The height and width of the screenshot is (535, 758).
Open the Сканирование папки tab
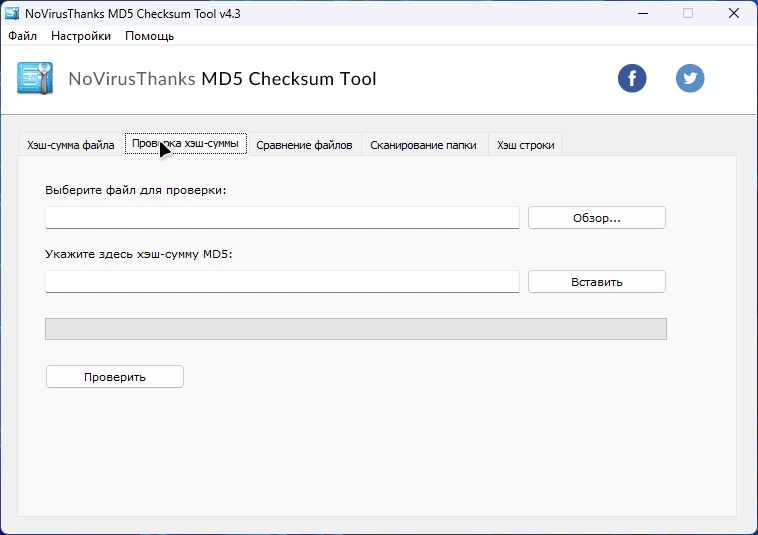coord(423,145)
